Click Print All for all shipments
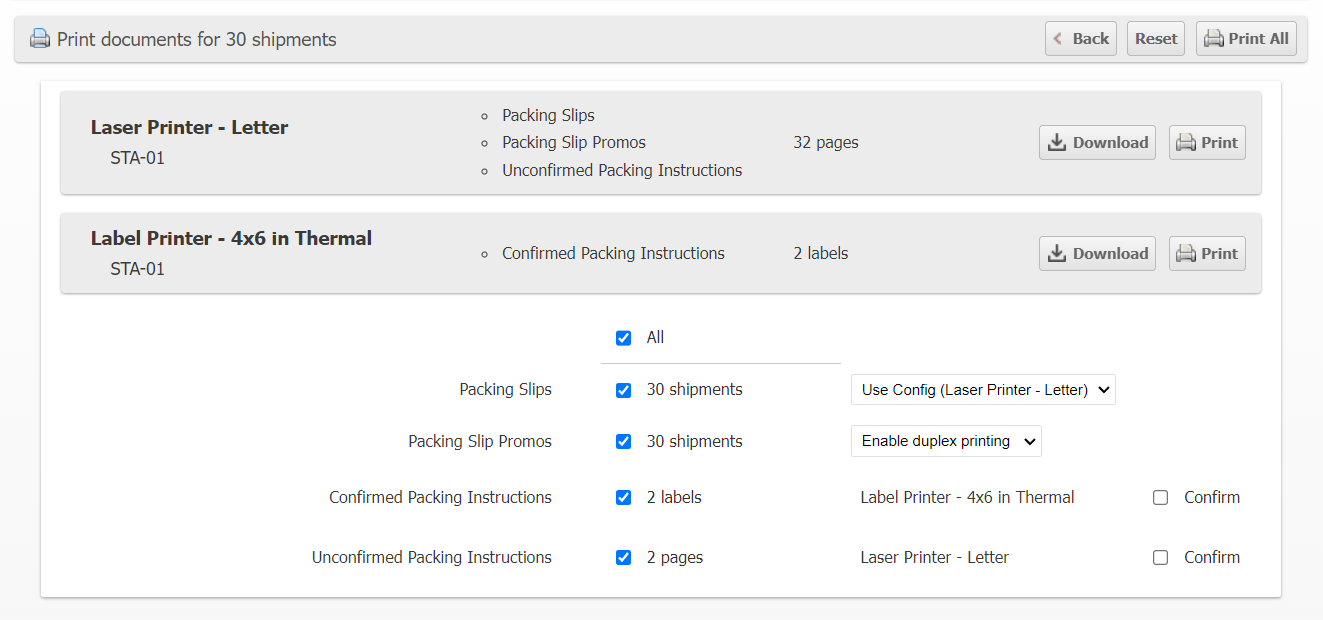Screen dimensions: 1323x620 point(1246,39)
